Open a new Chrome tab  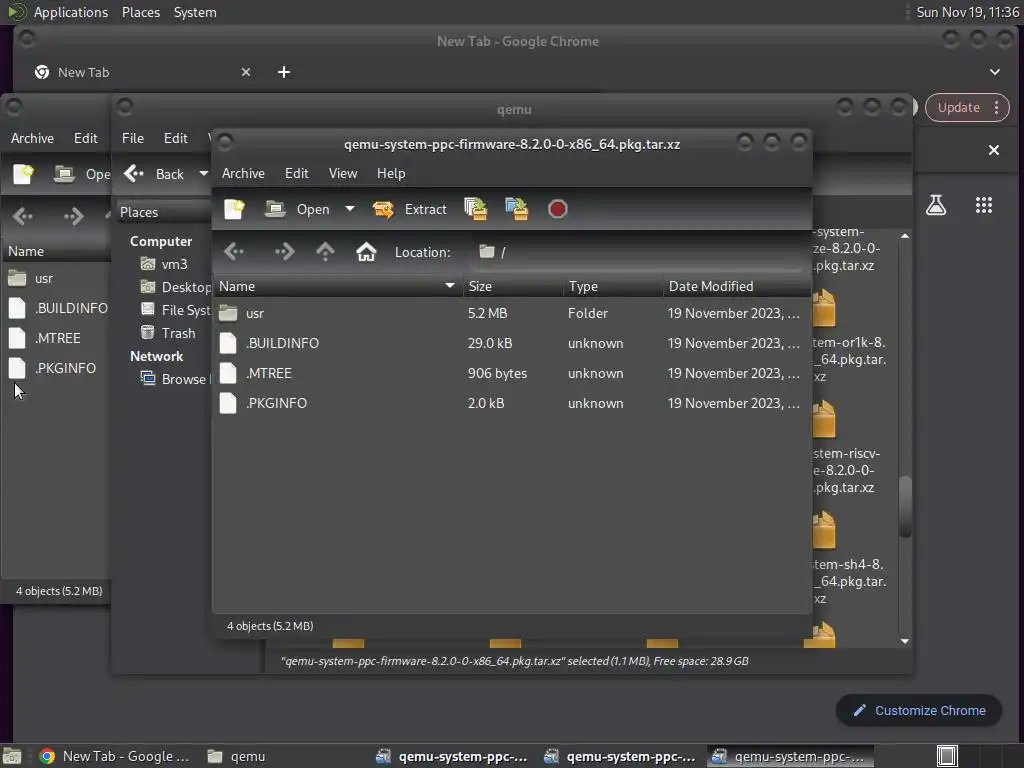click(283, 72)
